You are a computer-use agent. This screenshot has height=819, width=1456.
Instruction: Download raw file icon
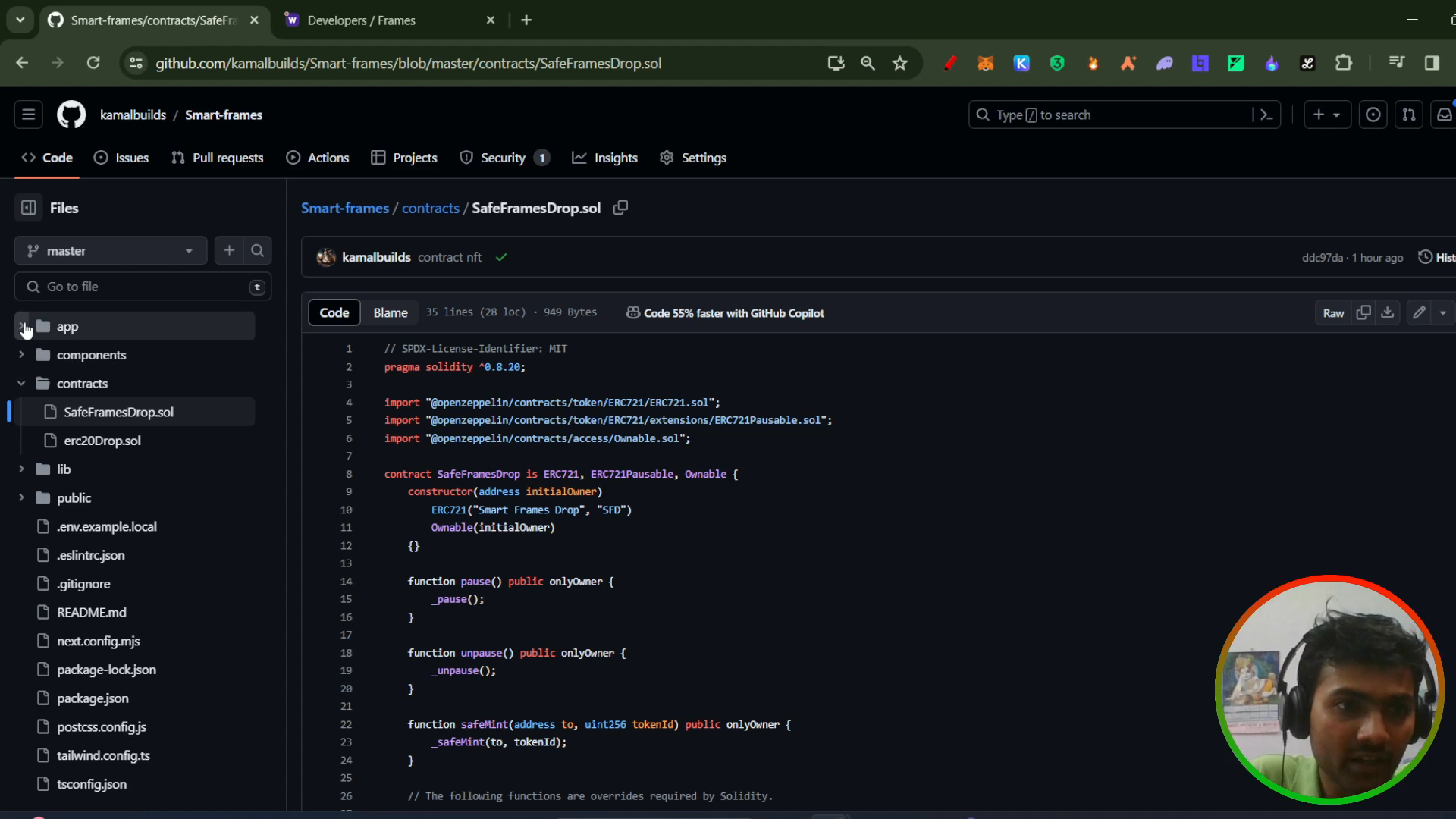click(1388, 313)
